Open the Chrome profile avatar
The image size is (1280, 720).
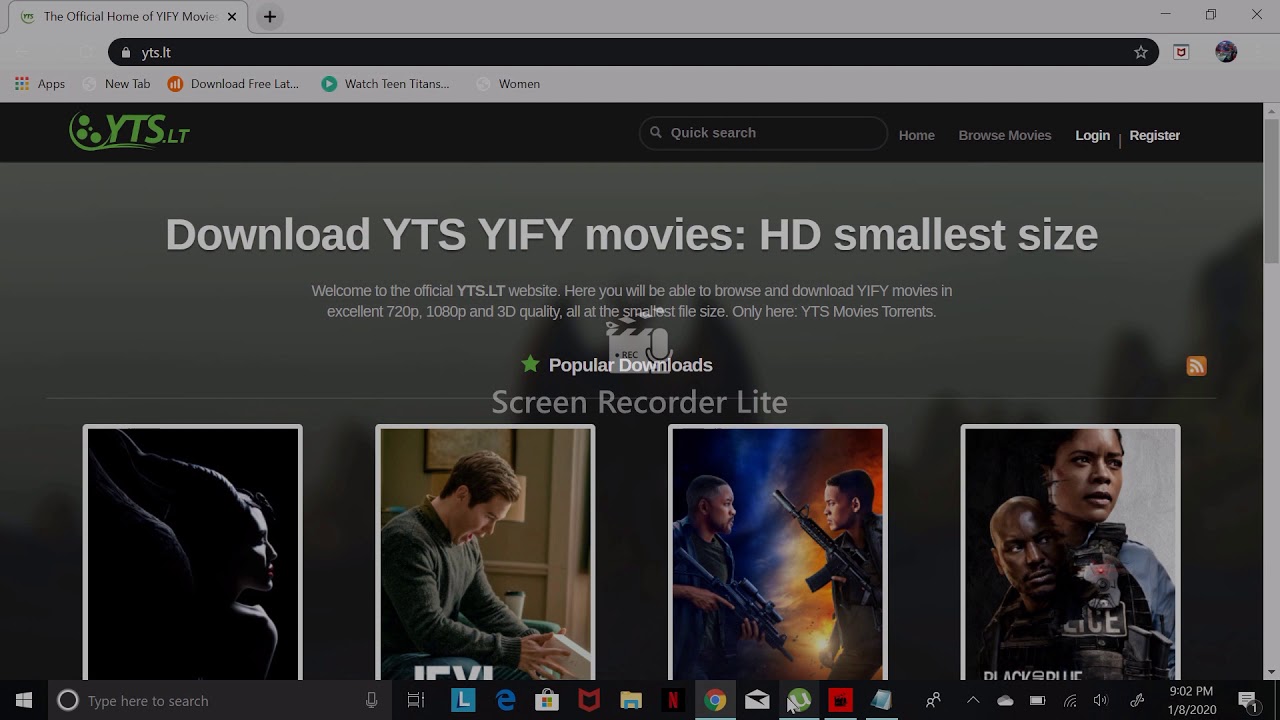point(1226,52)
